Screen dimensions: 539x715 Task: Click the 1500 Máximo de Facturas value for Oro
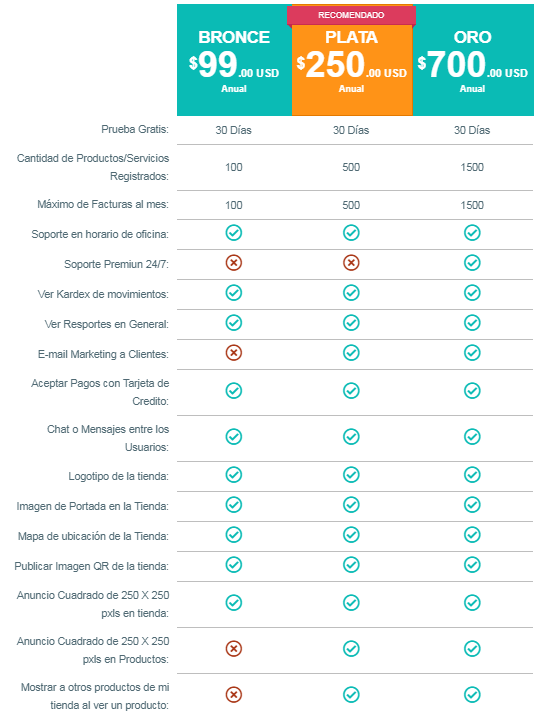pos(472,205)
